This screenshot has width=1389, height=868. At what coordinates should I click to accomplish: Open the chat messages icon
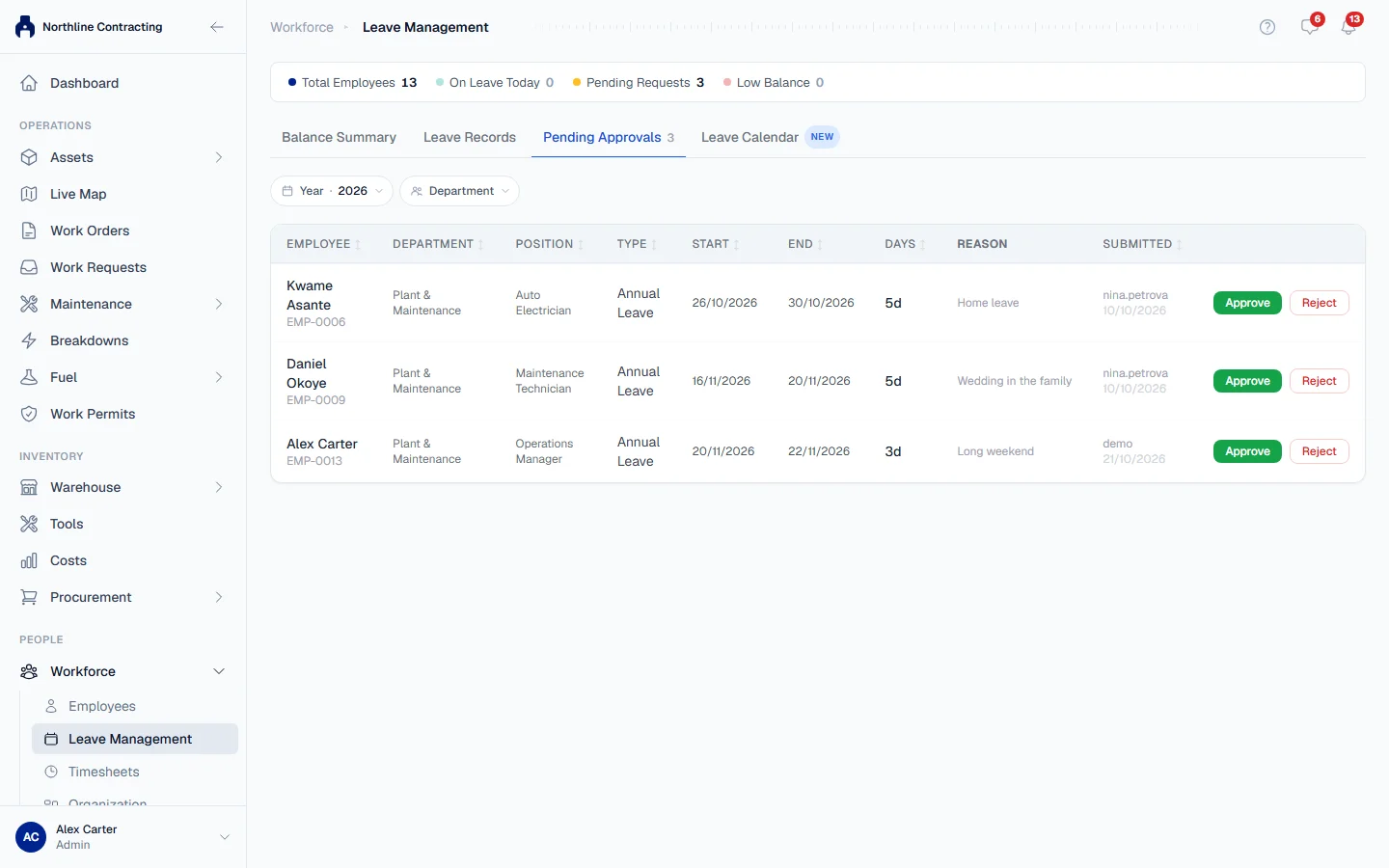click(1309, 27)
